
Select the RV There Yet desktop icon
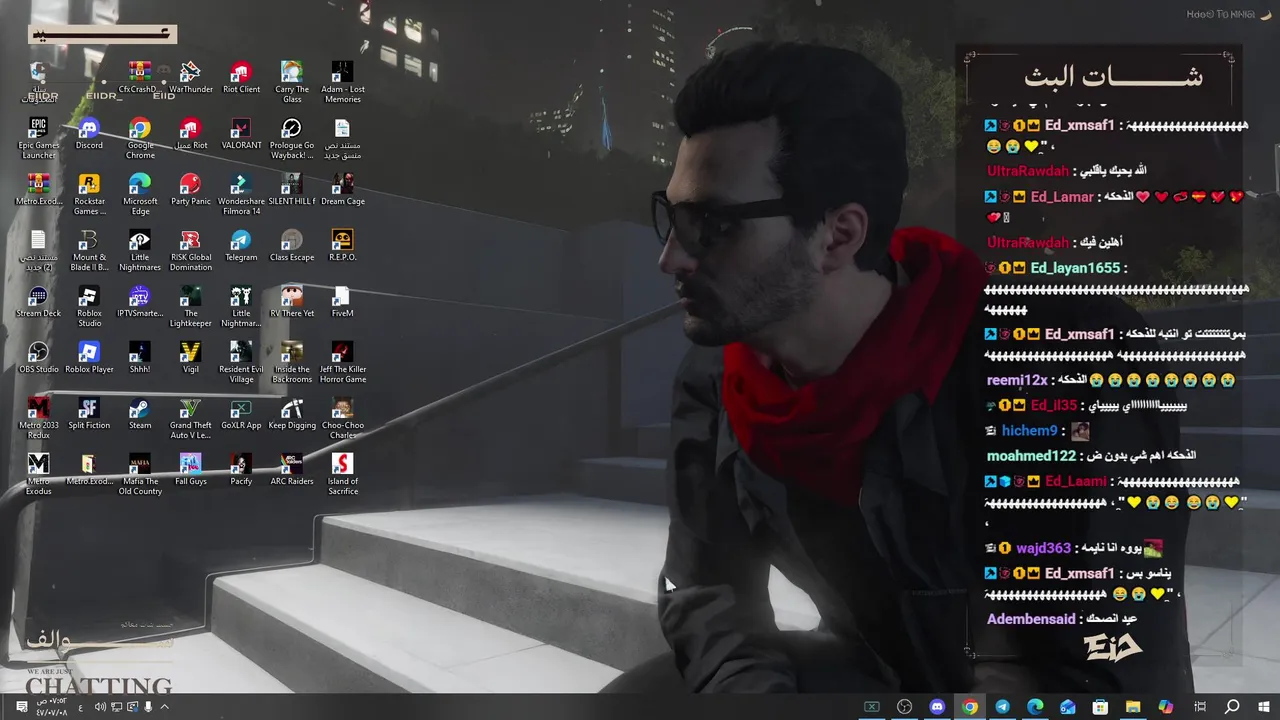(x=292, y=302)
